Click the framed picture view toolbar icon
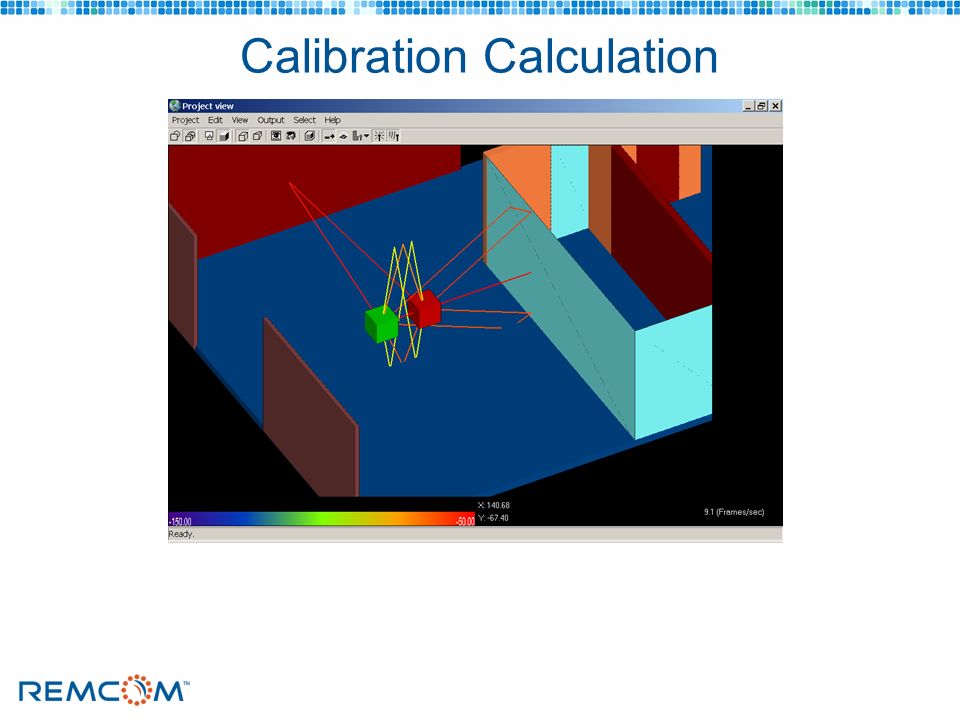960x720 pixels. click(209, 136)
